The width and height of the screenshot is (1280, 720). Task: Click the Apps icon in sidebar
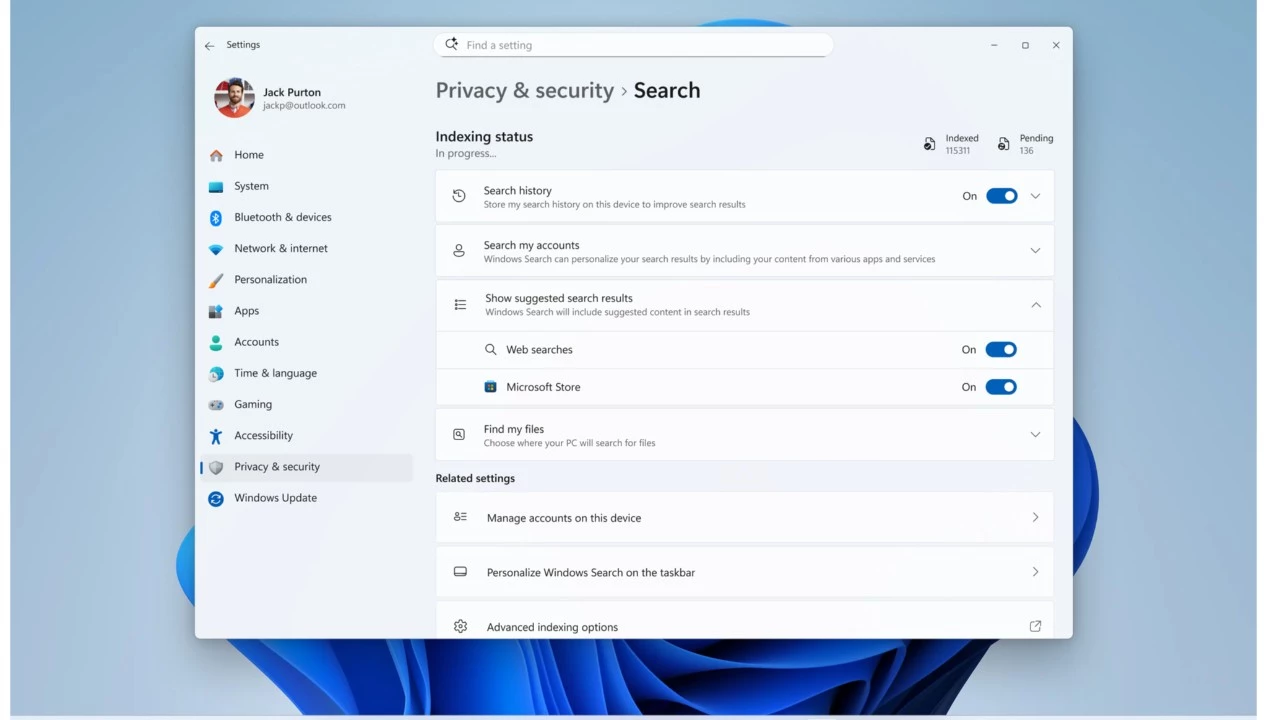coord(216,311)
